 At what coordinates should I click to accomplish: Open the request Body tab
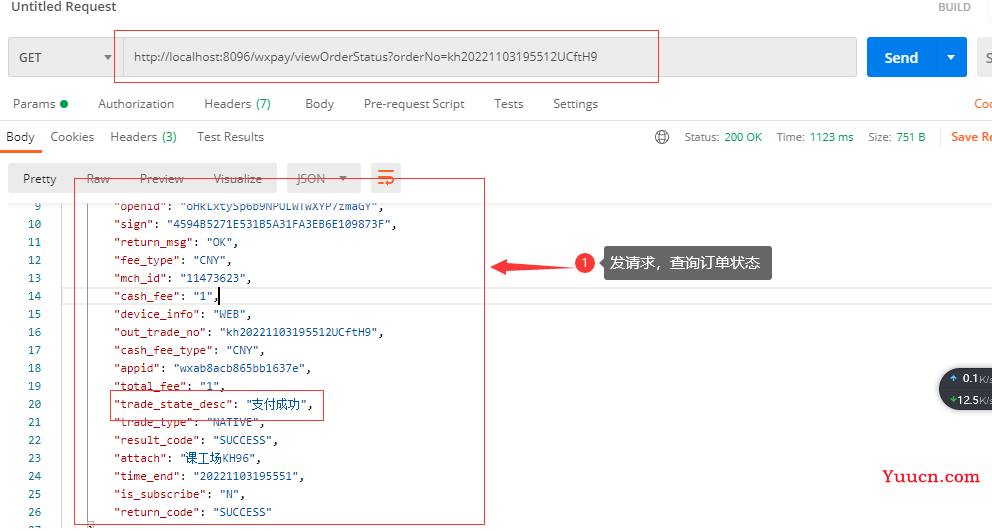pyautogui.click(x=319, y=104)
